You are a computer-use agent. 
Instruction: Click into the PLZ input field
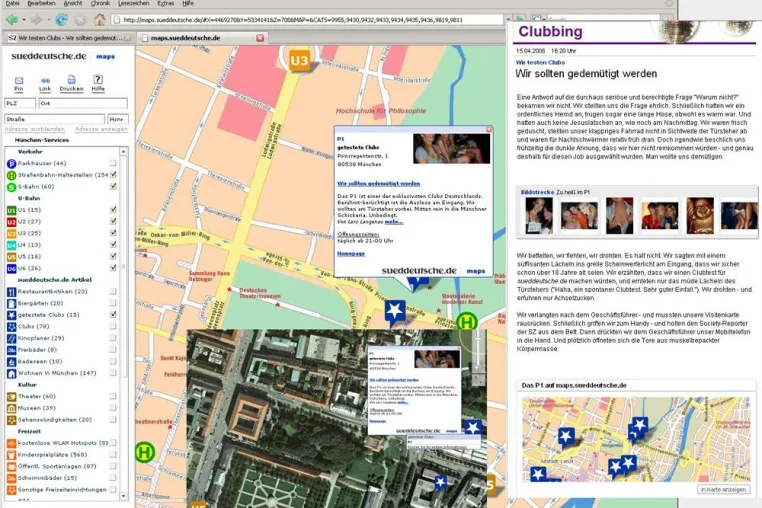pos(20,103)
